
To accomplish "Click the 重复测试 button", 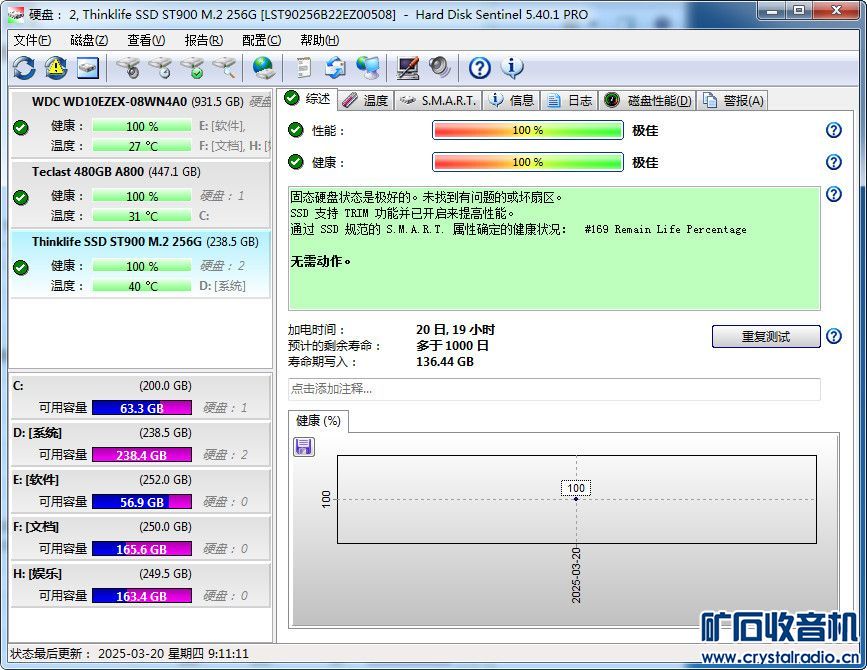I will coord(766,337).
